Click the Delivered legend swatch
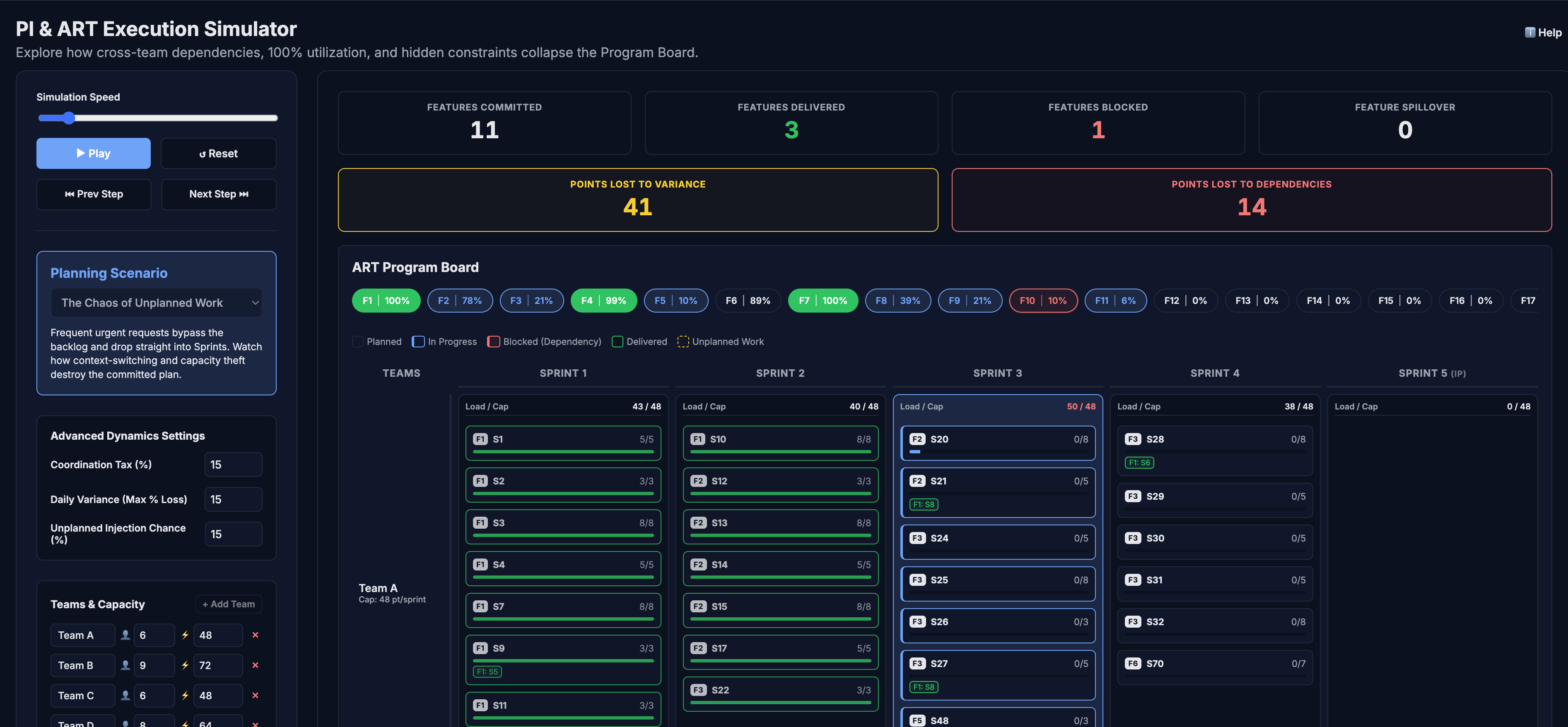Screen dimensions: 1568x727 pyautogui.click(x=617, y=342)
